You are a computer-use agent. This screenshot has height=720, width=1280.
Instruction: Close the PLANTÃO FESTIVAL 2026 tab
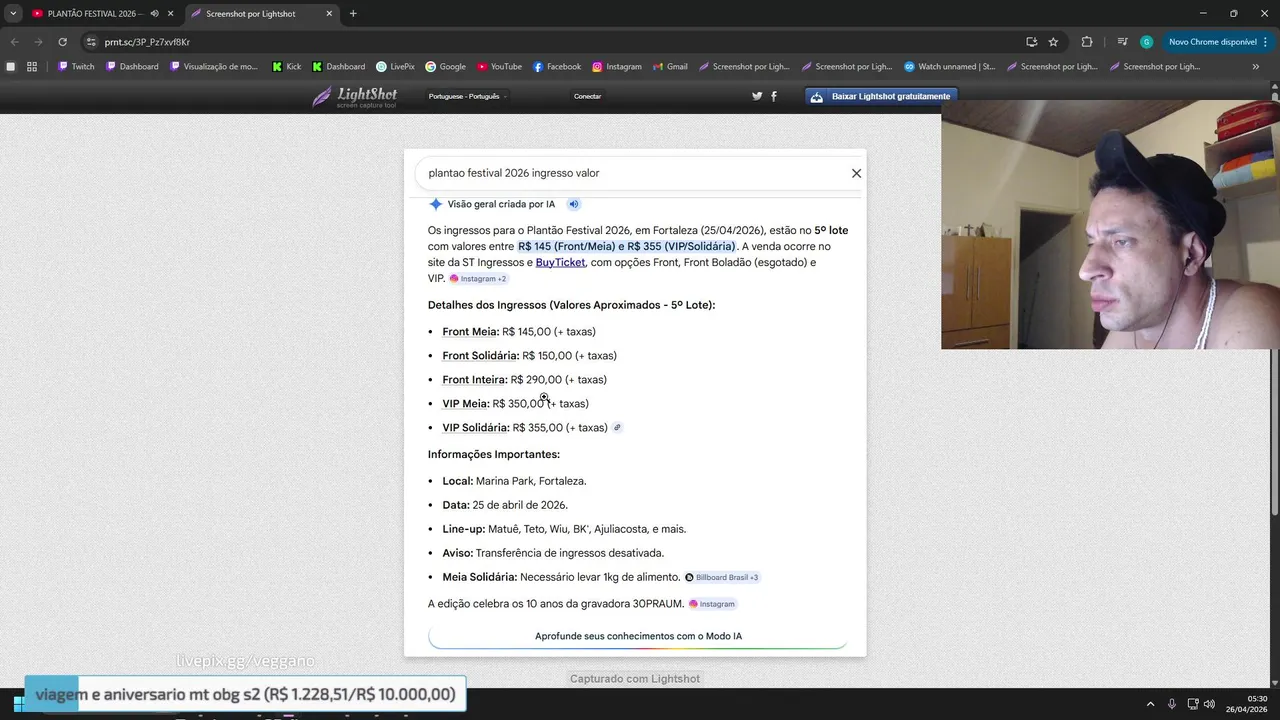(x=171, y=14)
